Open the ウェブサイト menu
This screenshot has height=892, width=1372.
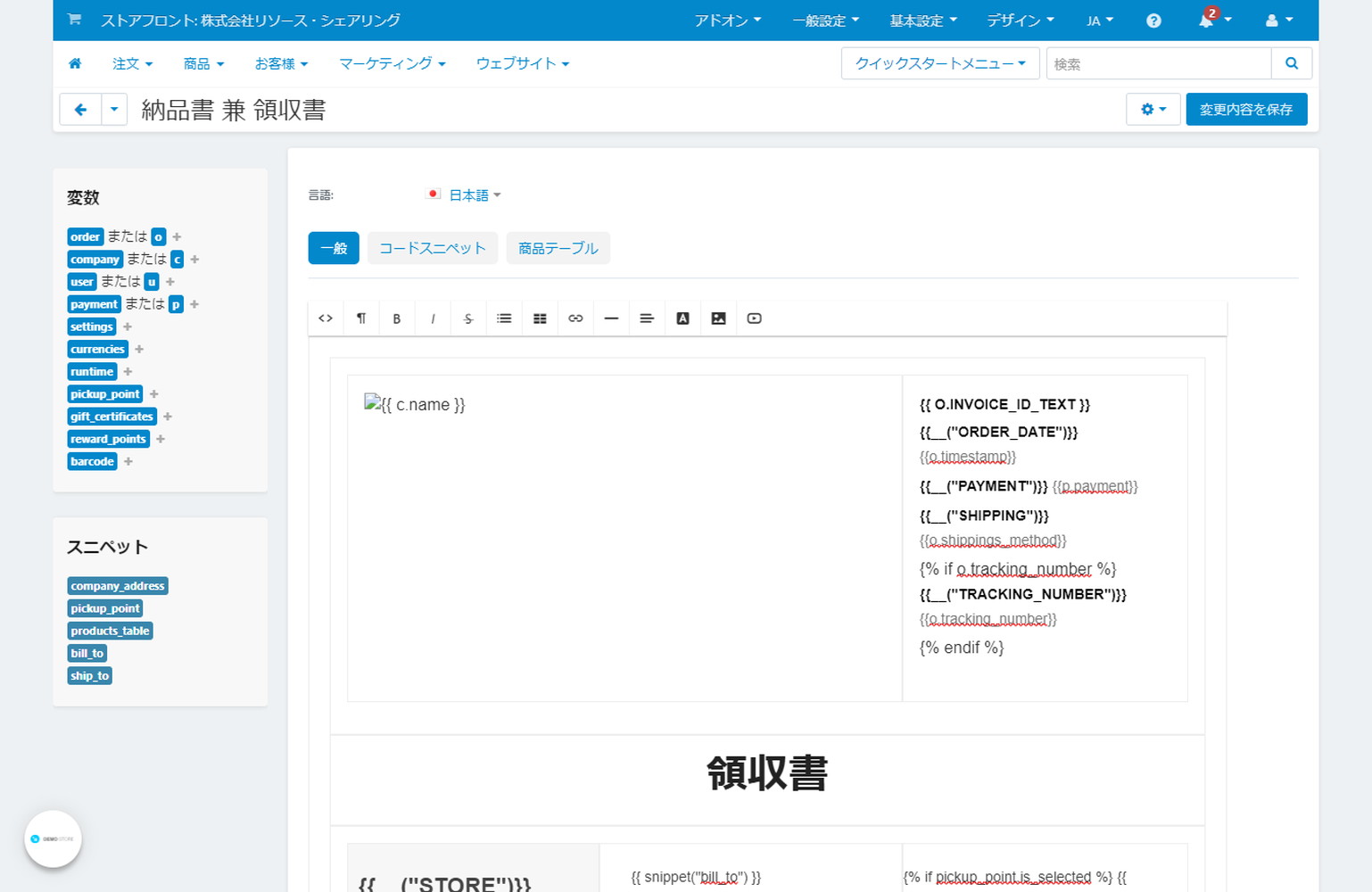click(x=523, y=63)
